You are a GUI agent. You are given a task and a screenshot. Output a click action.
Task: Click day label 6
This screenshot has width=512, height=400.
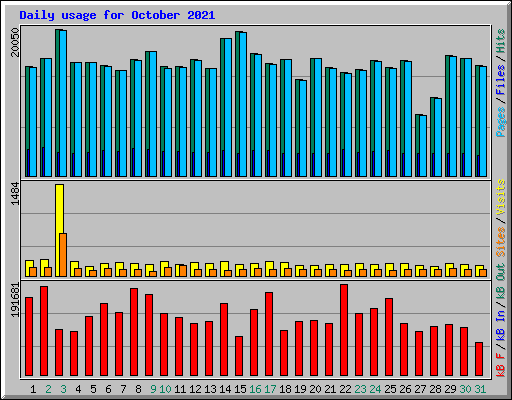pyautogui.click(x=108, y=389)
